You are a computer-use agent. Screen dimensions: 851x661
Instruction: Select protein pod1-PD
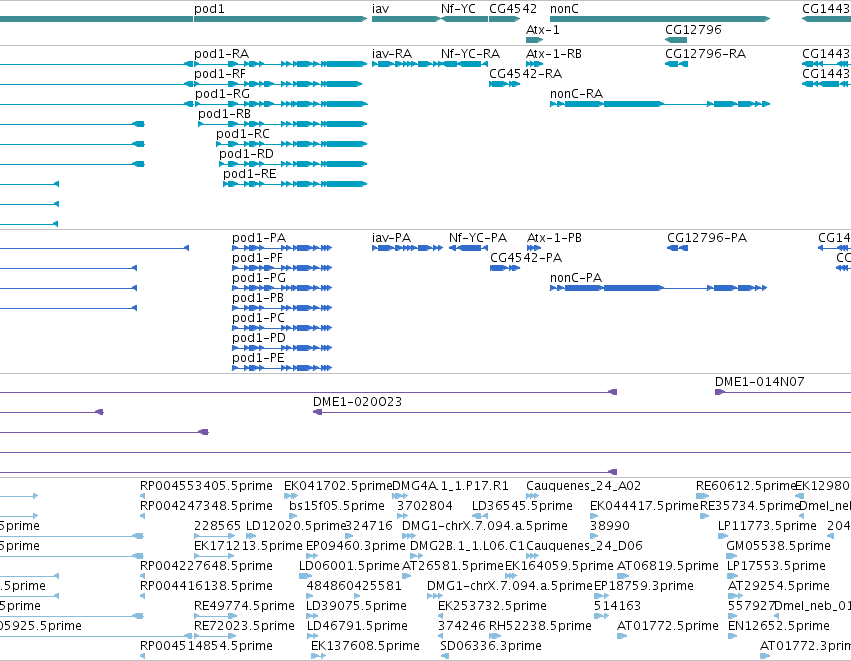tap(259, 339)
